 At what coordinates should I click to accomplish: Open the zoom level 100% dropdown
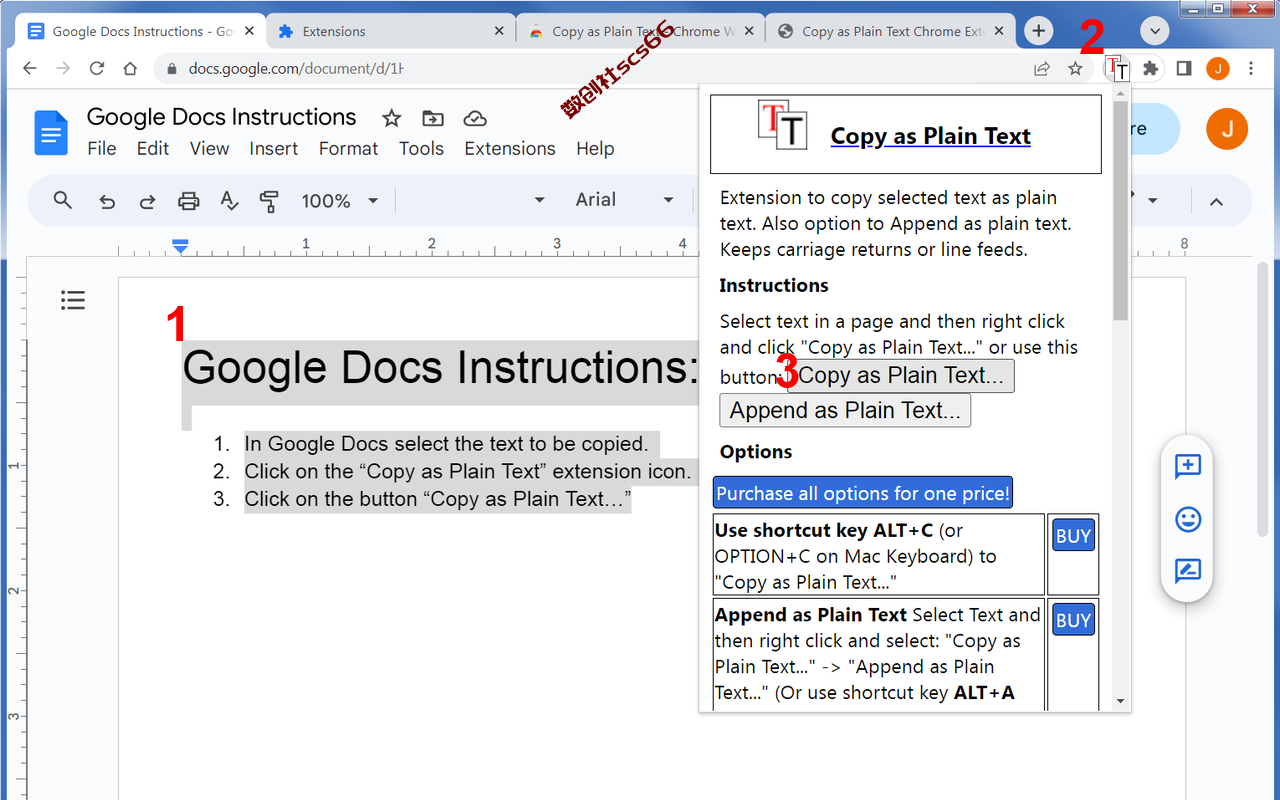pos(340,201)
